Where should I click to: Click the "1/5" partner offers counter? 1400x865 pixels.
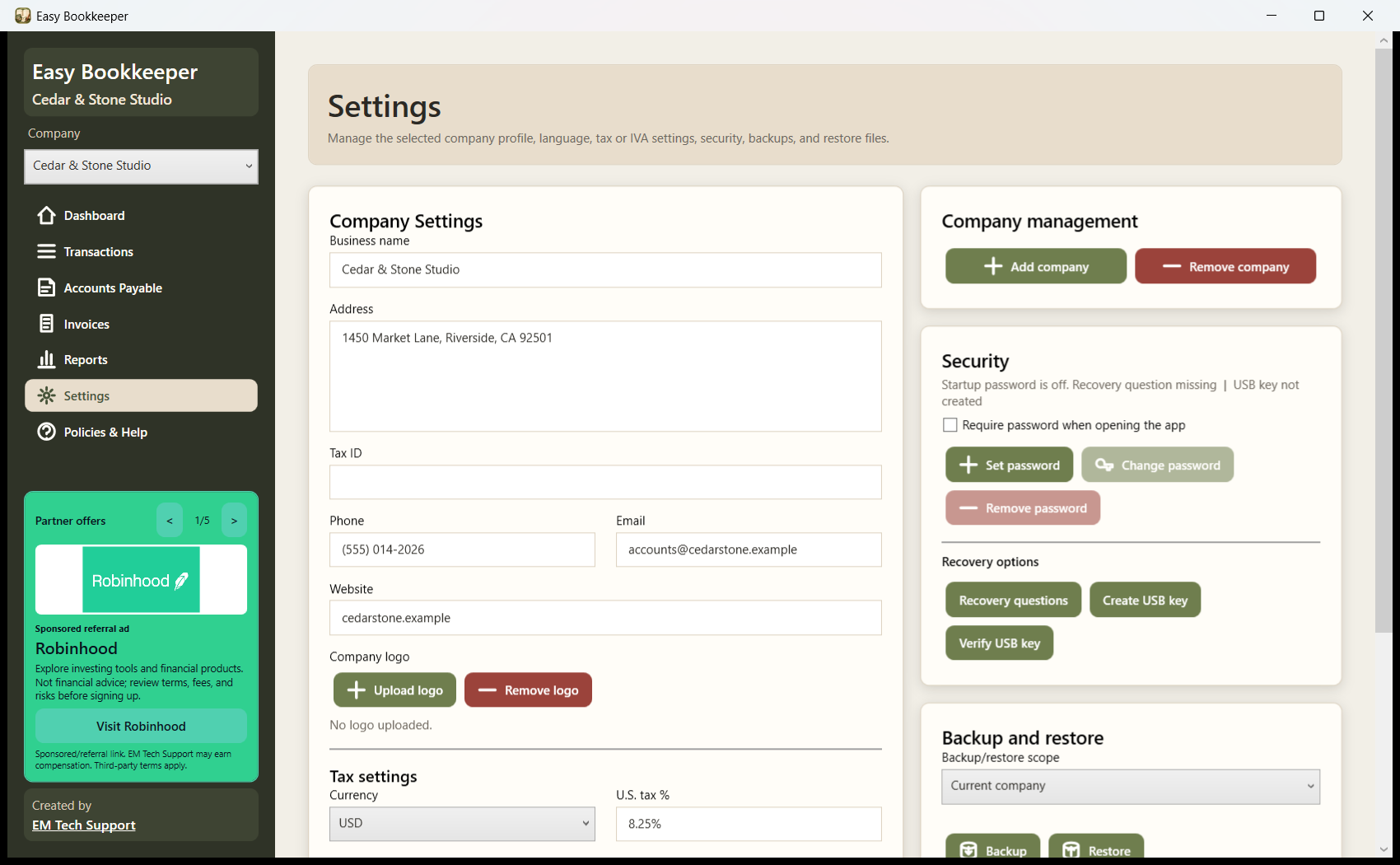pyautogui.click(x=202, y=521)
